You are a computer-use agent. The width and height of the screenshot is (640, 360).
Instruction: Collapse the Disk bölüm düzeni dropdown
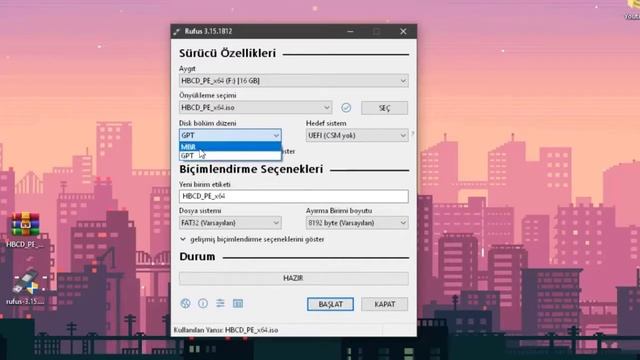click(230, 135)
